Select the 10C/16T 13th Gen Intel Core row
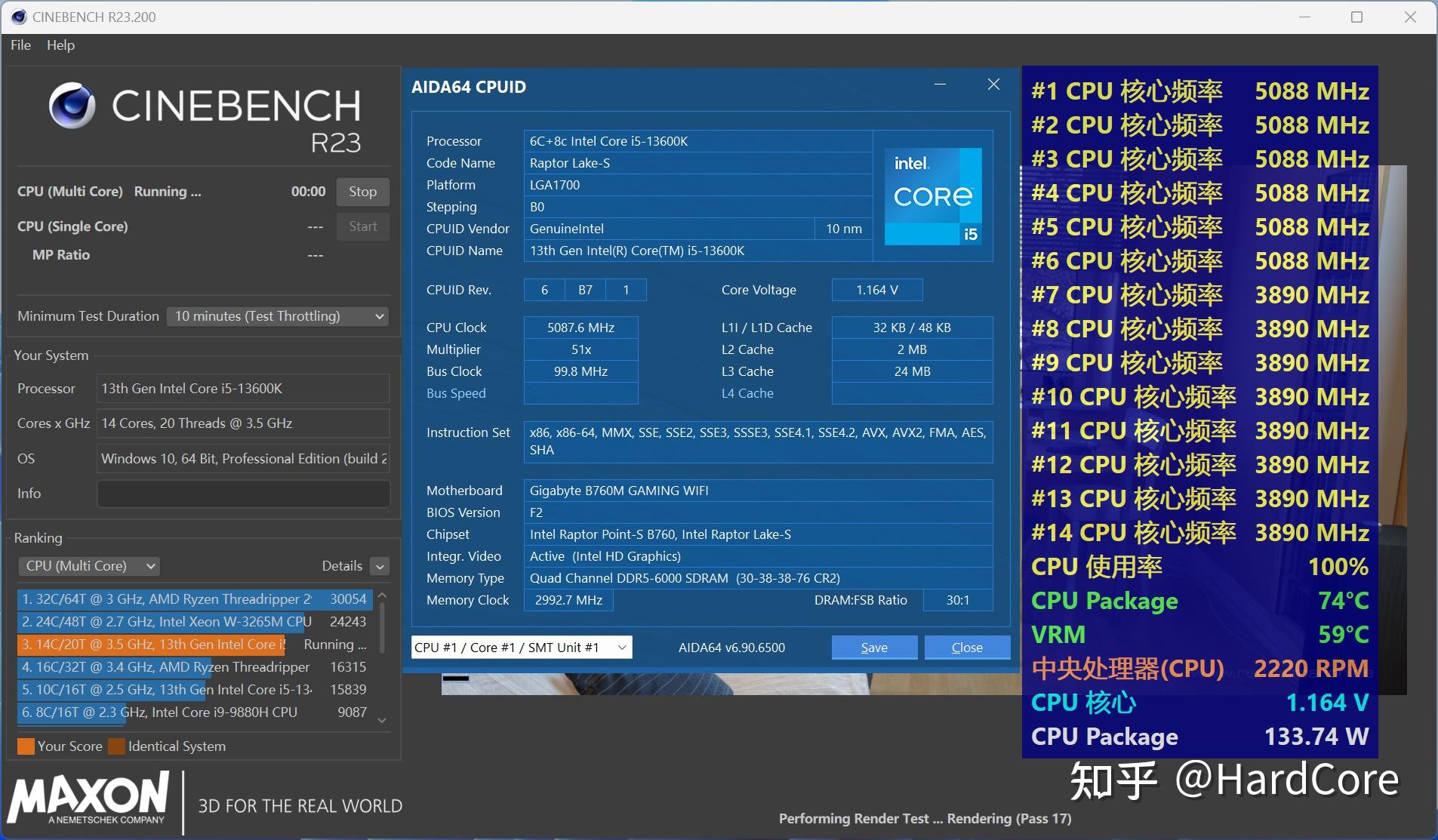Image resolution: width=1438 pixels, height=840 pixels. click(195, 690)
